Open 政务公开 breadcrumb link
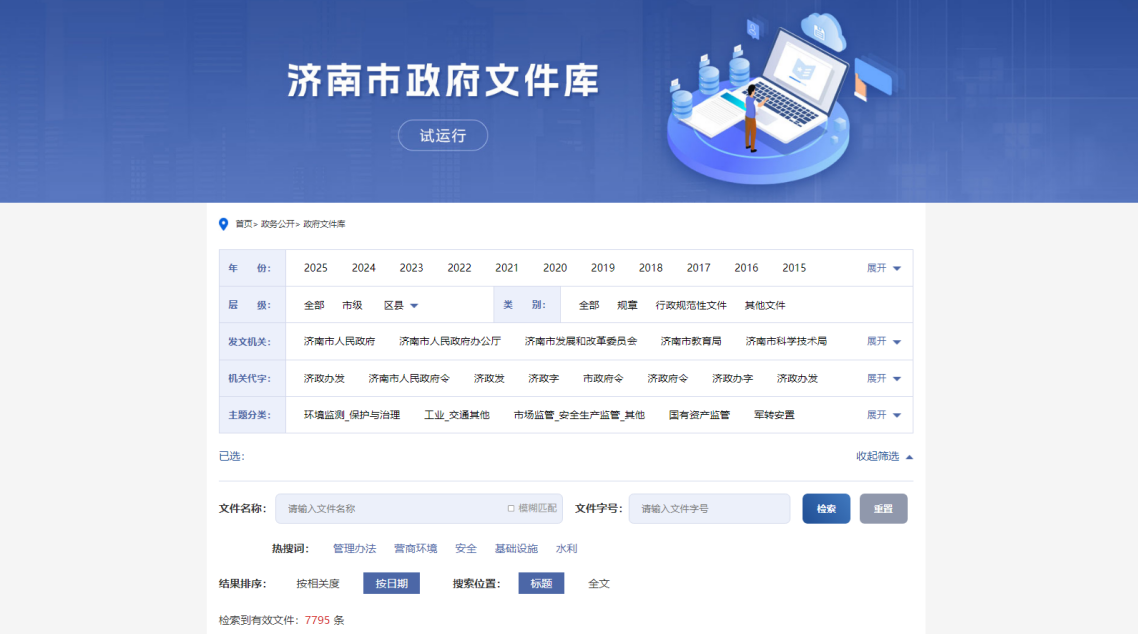The height and width of the screenshot is (634, 1138). pyautogui.click(x=277, y=225)
